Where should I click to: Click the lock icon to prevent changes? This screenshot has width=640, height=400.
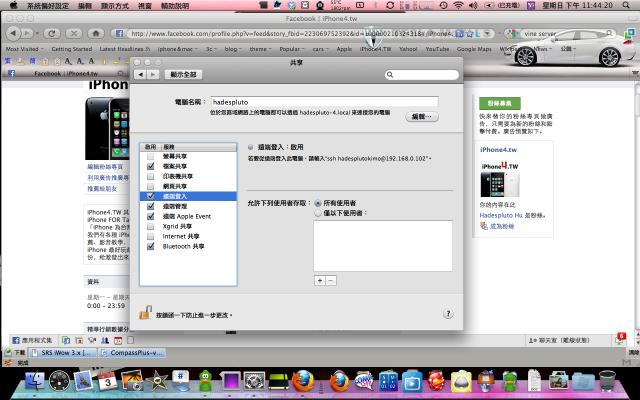(144, 313)
